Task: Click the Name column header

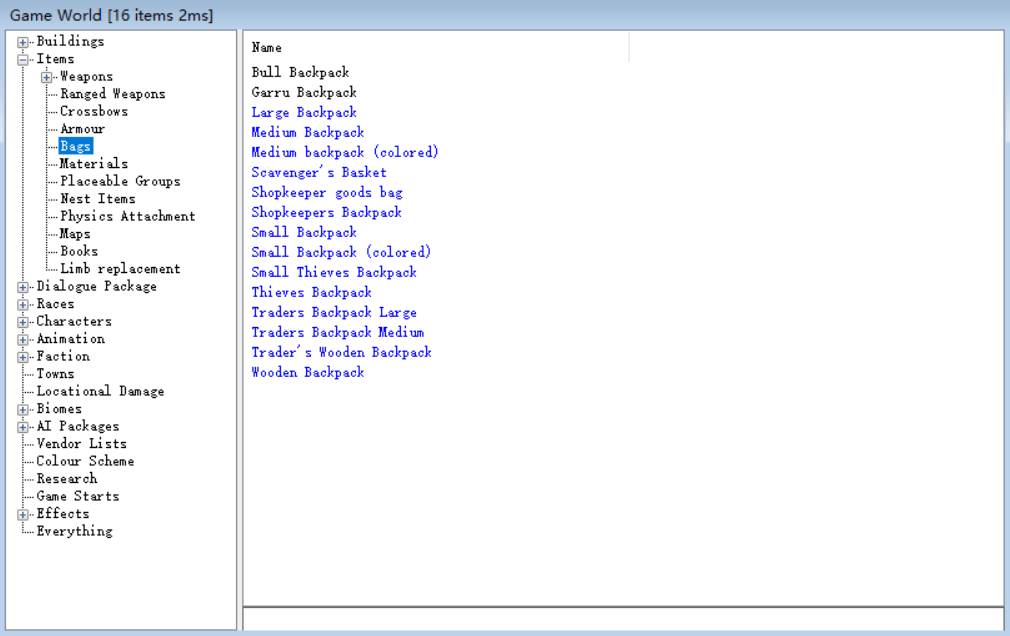Action: 267,47
